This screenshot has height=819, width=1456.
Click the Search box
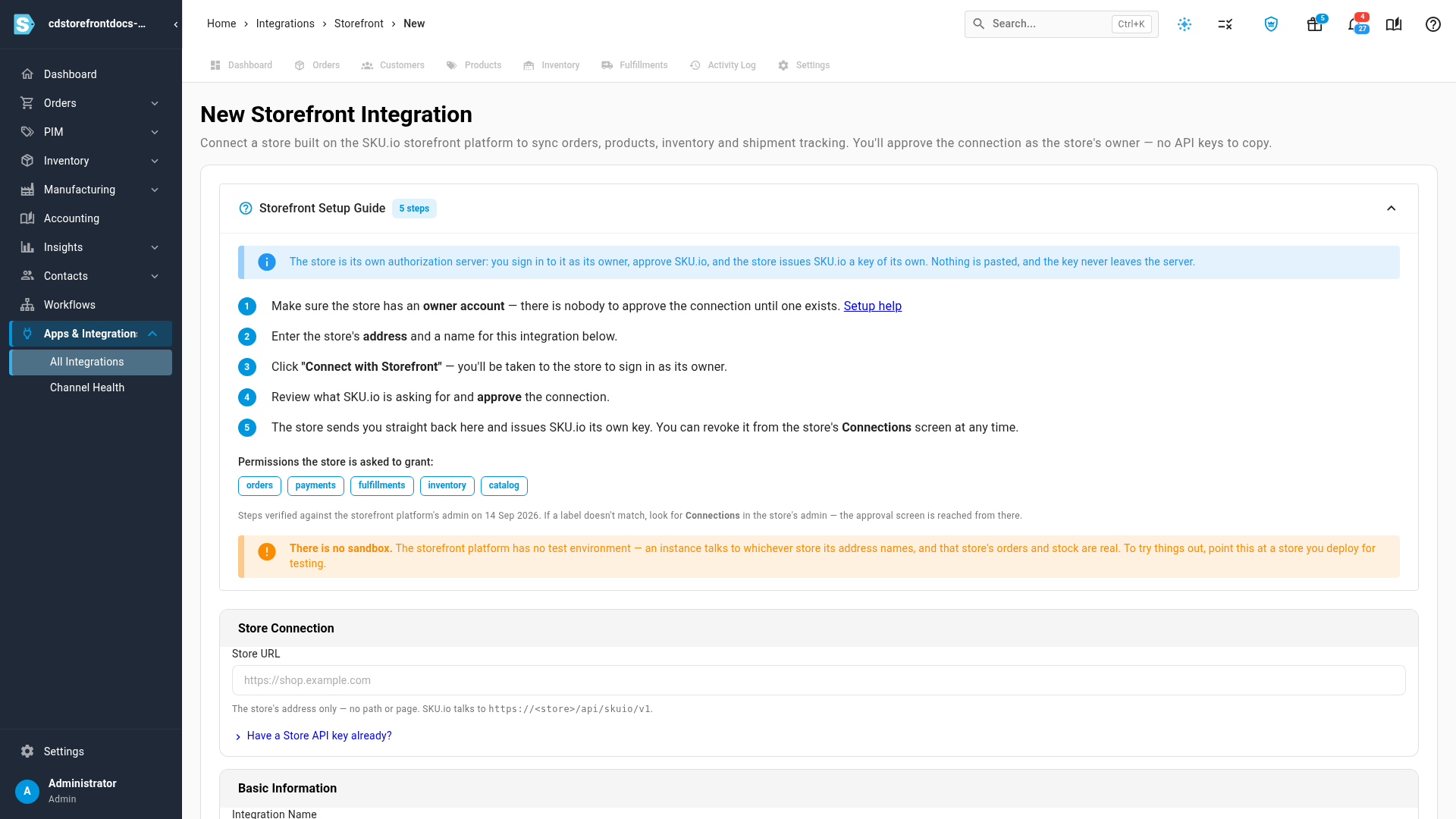pos(1061,24)
